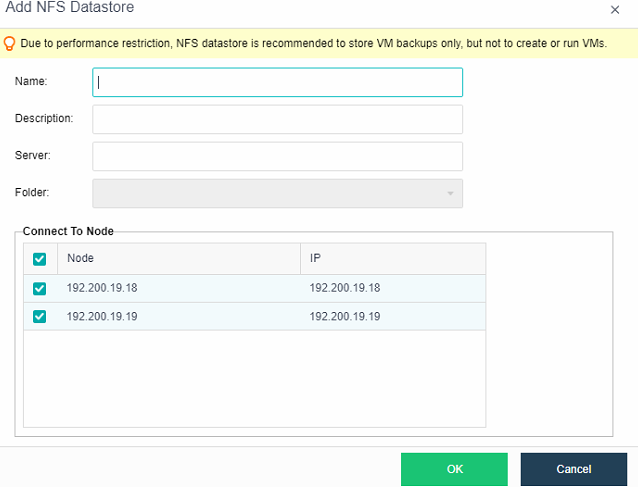Click the Node column header
The width and height of the screenshot is (638, 487).
80,258
